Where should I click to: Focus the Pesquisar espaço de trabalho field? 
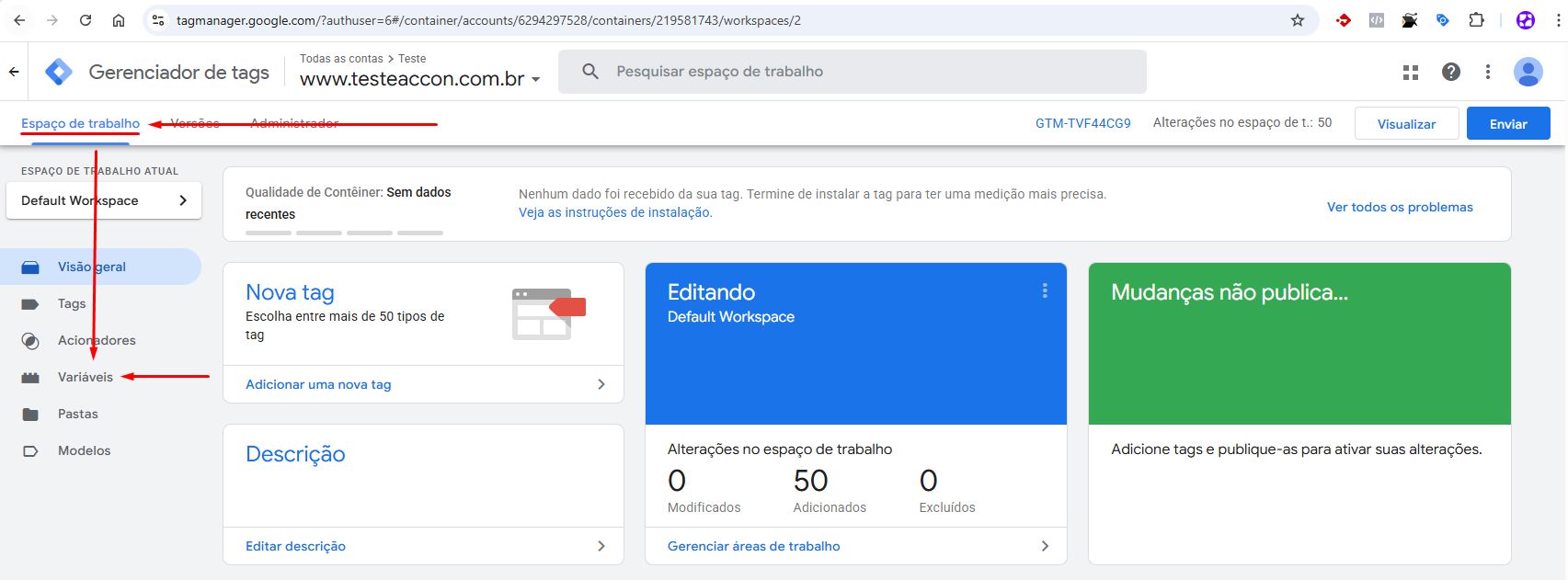[852, 72]
